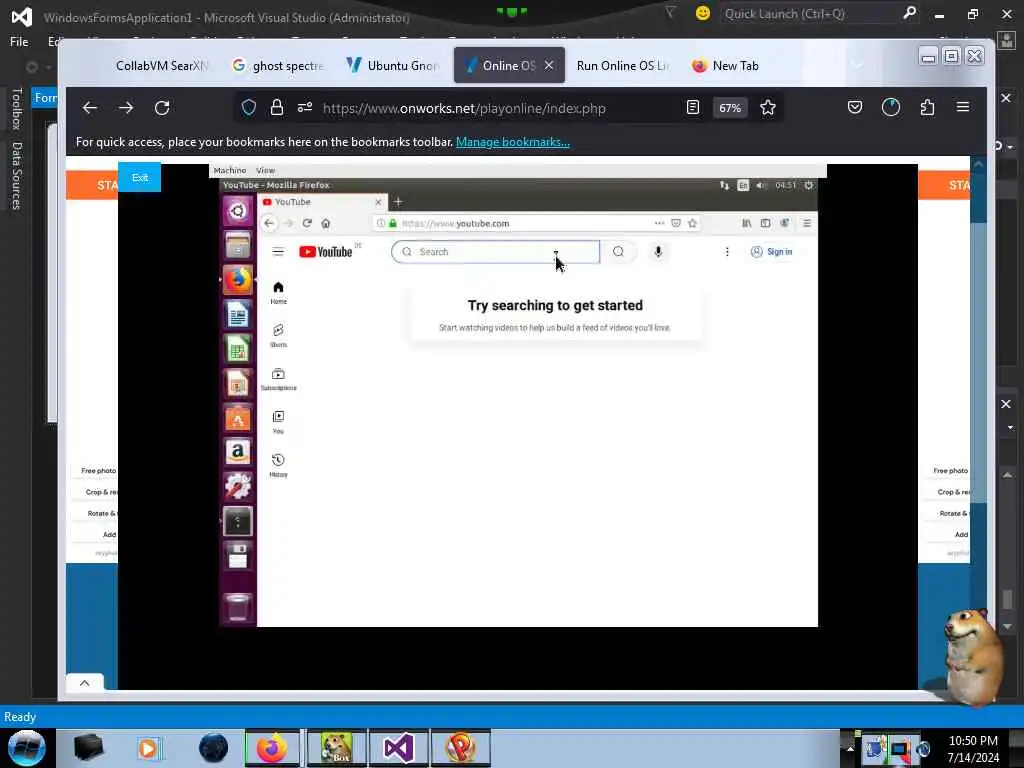Image resolution: width=1024 pixels, height=768 pixels.
Task: Open new tab in inner Firefox
Action: (x=398, y=202)
